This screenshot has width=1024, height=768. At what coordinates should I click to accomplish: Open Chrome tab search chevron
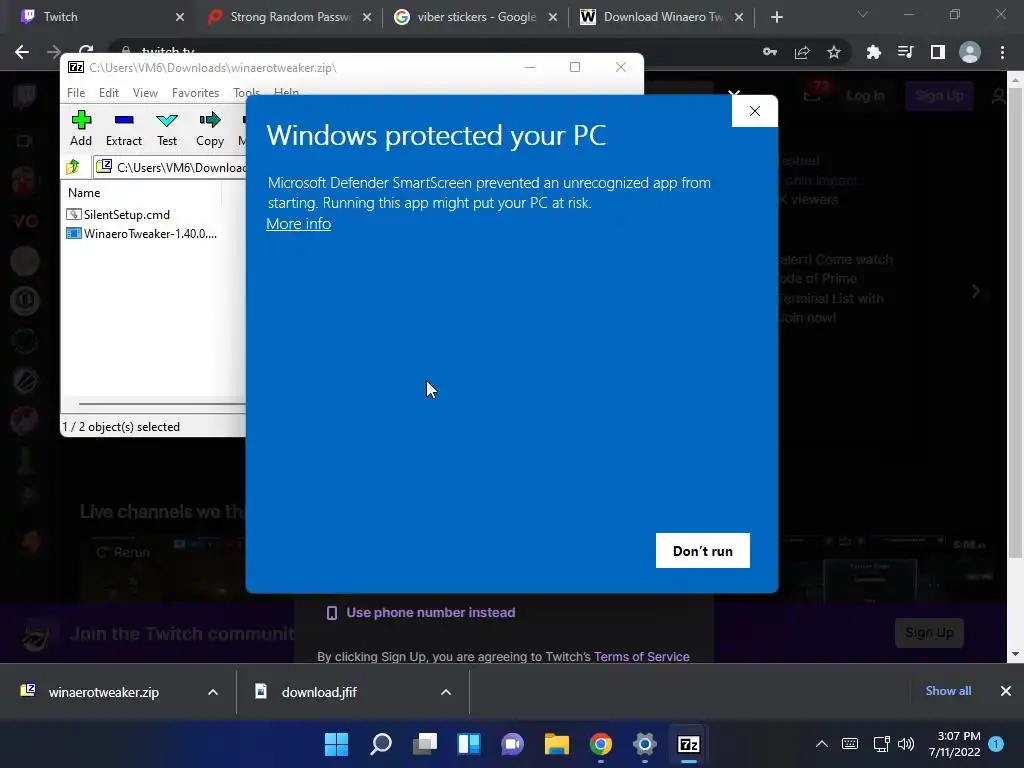pos(863,14)
